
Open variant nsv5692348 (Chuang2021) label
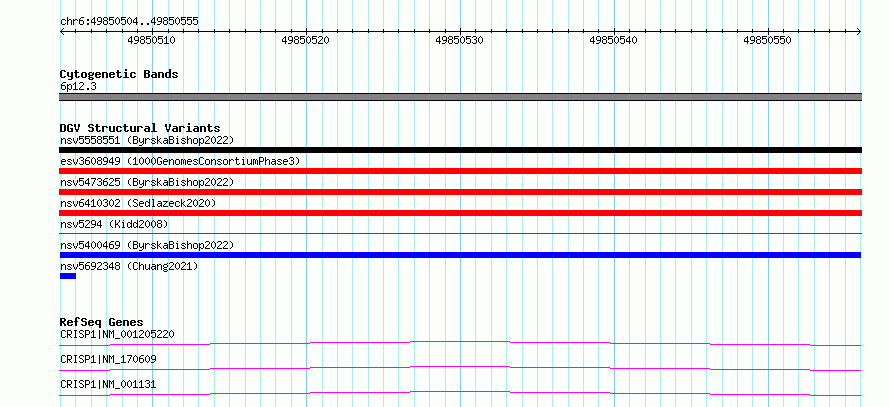coord(129,266)
